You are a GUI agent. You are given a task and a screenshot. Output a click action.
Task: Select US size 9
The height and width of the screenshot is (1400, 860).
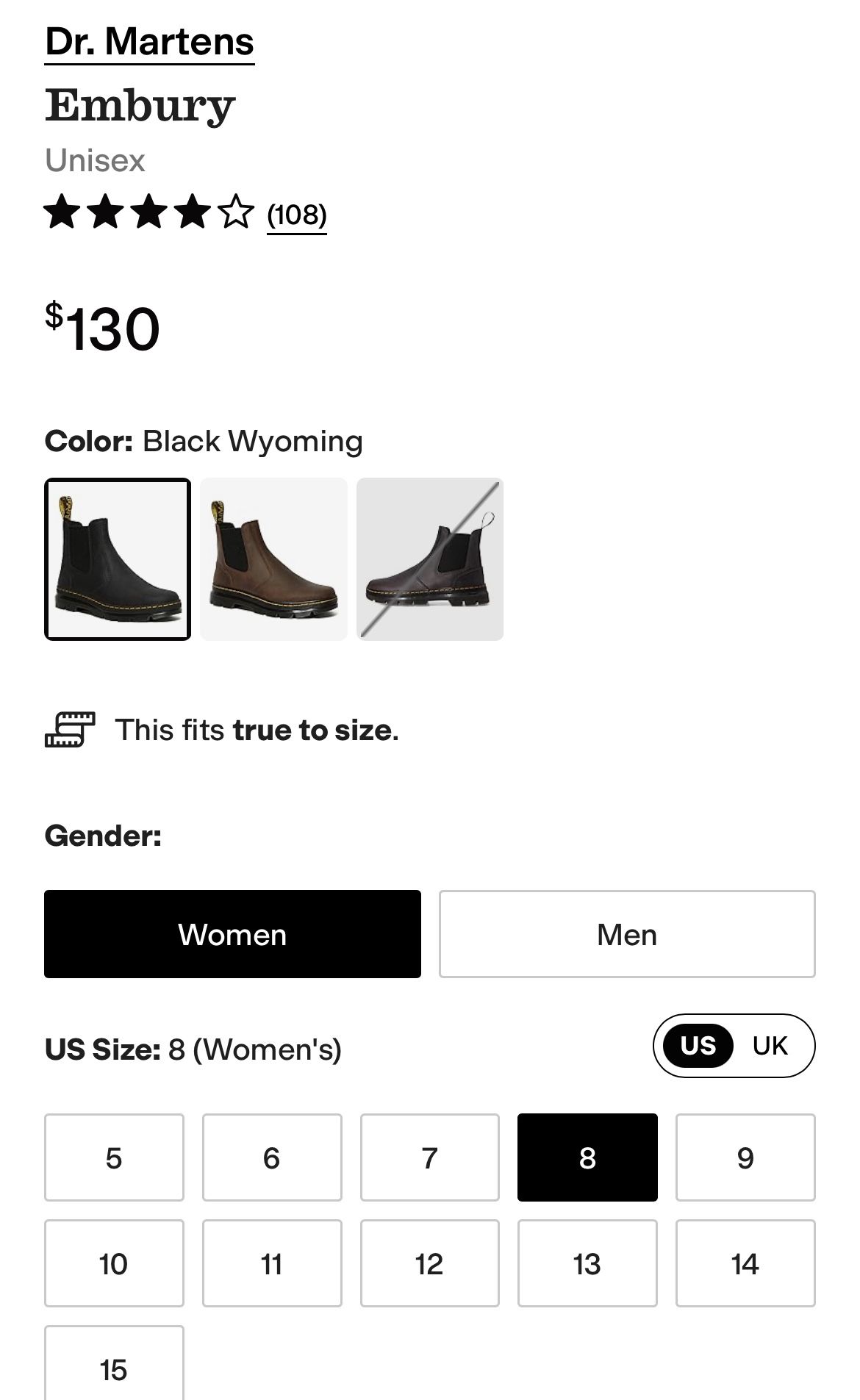pyautogui.click(x=745, y=1157)
